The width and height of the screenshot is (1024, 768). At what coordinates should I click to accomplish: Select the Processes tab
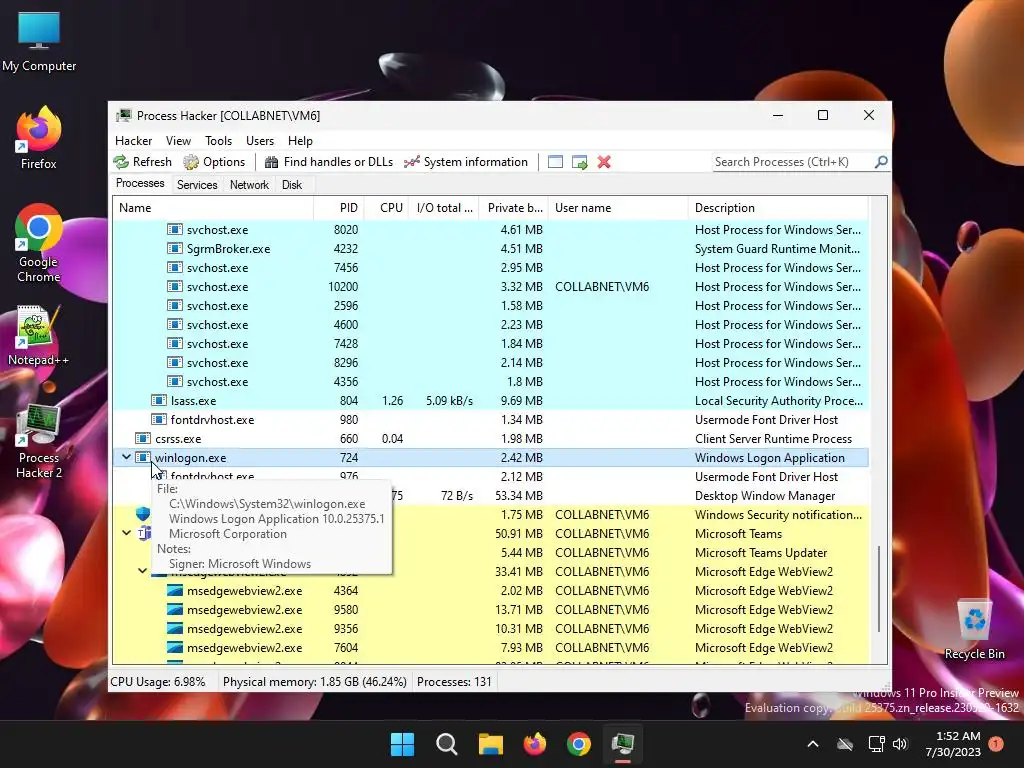(140, 184)
